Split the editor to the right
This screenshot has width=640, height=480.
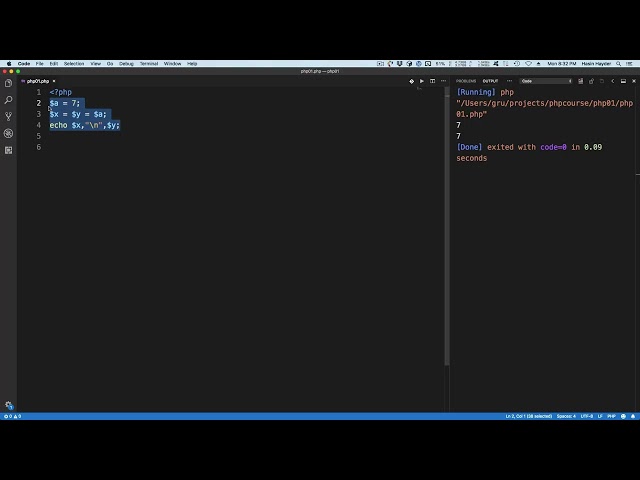pos(433,81)
